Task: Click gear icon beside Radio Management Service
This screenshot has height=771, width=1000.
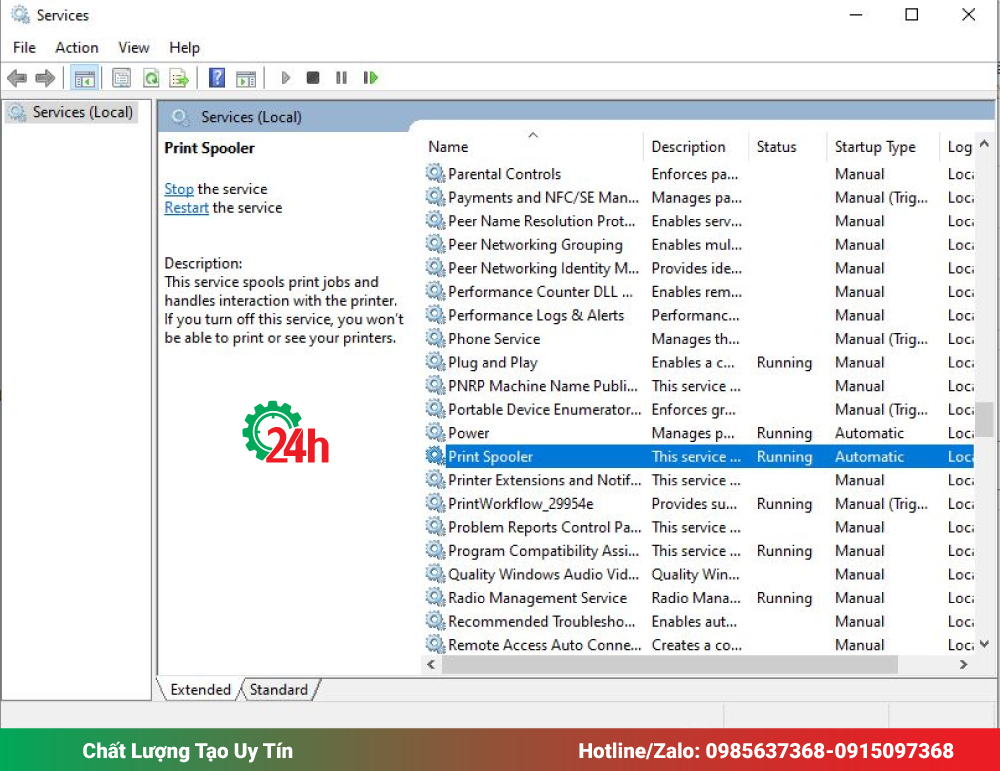Action: (436, 598)
